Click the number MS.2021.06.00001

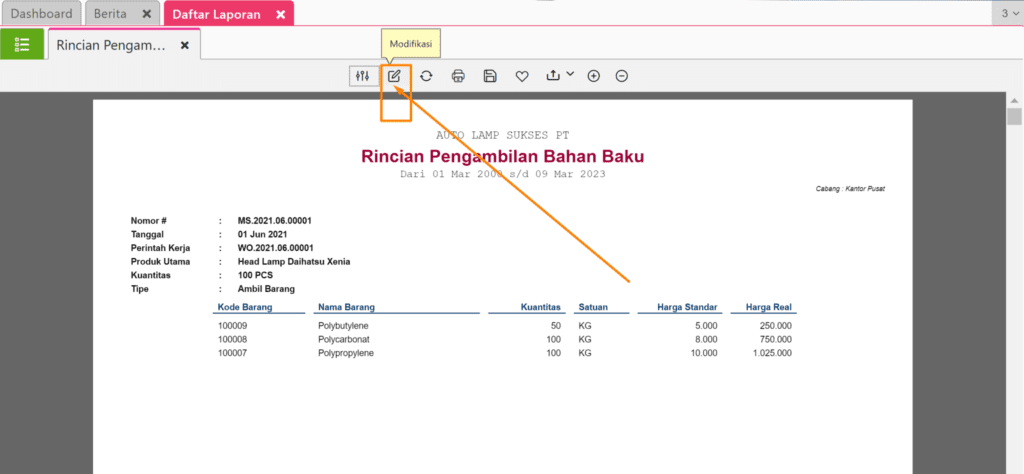pyautogui.click(x=274, y=221)
